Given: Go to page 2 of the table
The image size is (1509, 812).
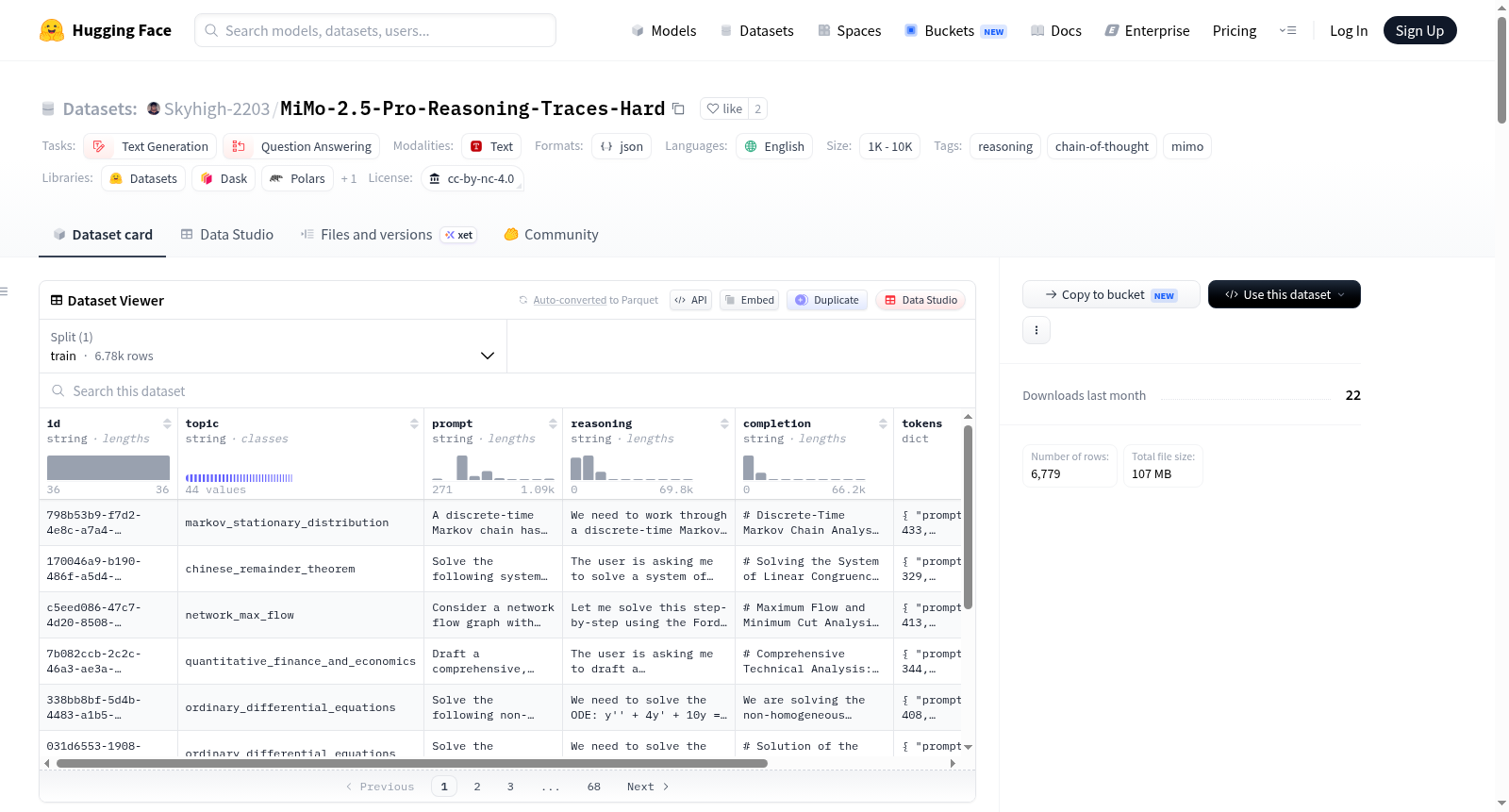Looking at the screenshot, I should pos(477,787).
